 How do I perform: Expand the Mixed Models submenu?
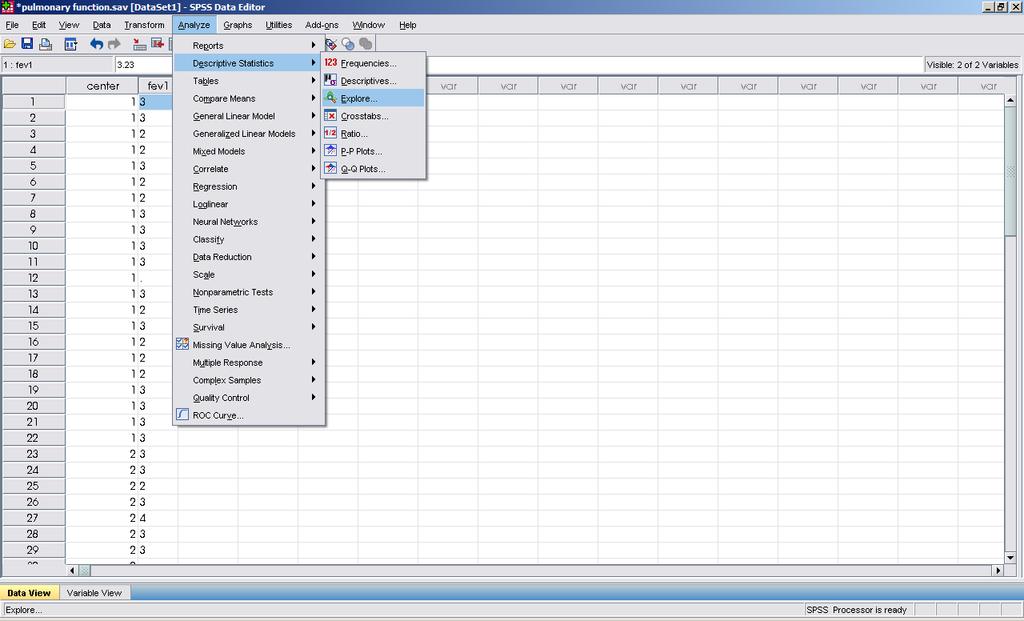248,151
